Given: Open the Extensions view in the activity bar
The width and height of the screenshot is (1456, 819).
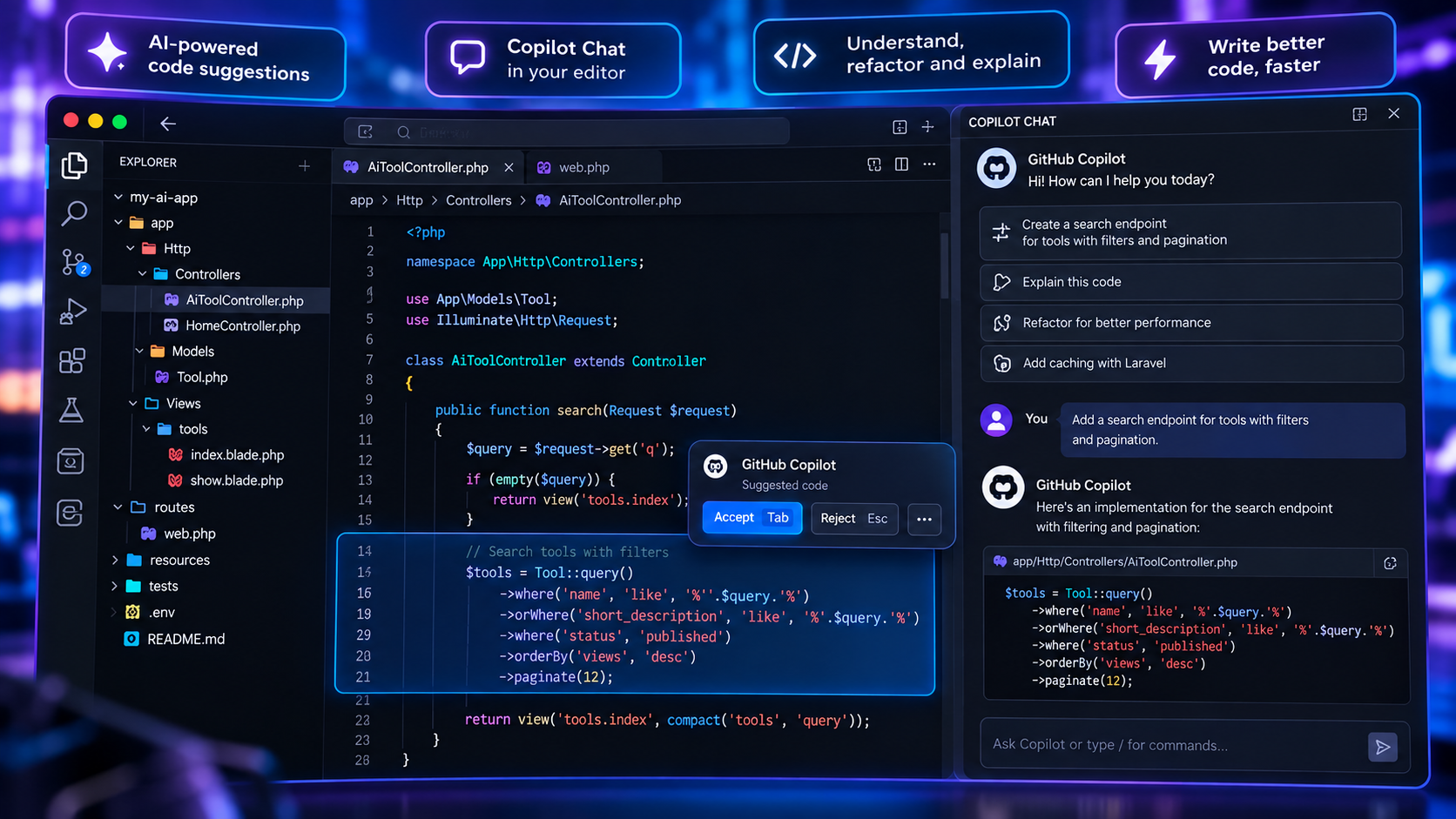Looking at the screenshot, I should click(72, 360).
